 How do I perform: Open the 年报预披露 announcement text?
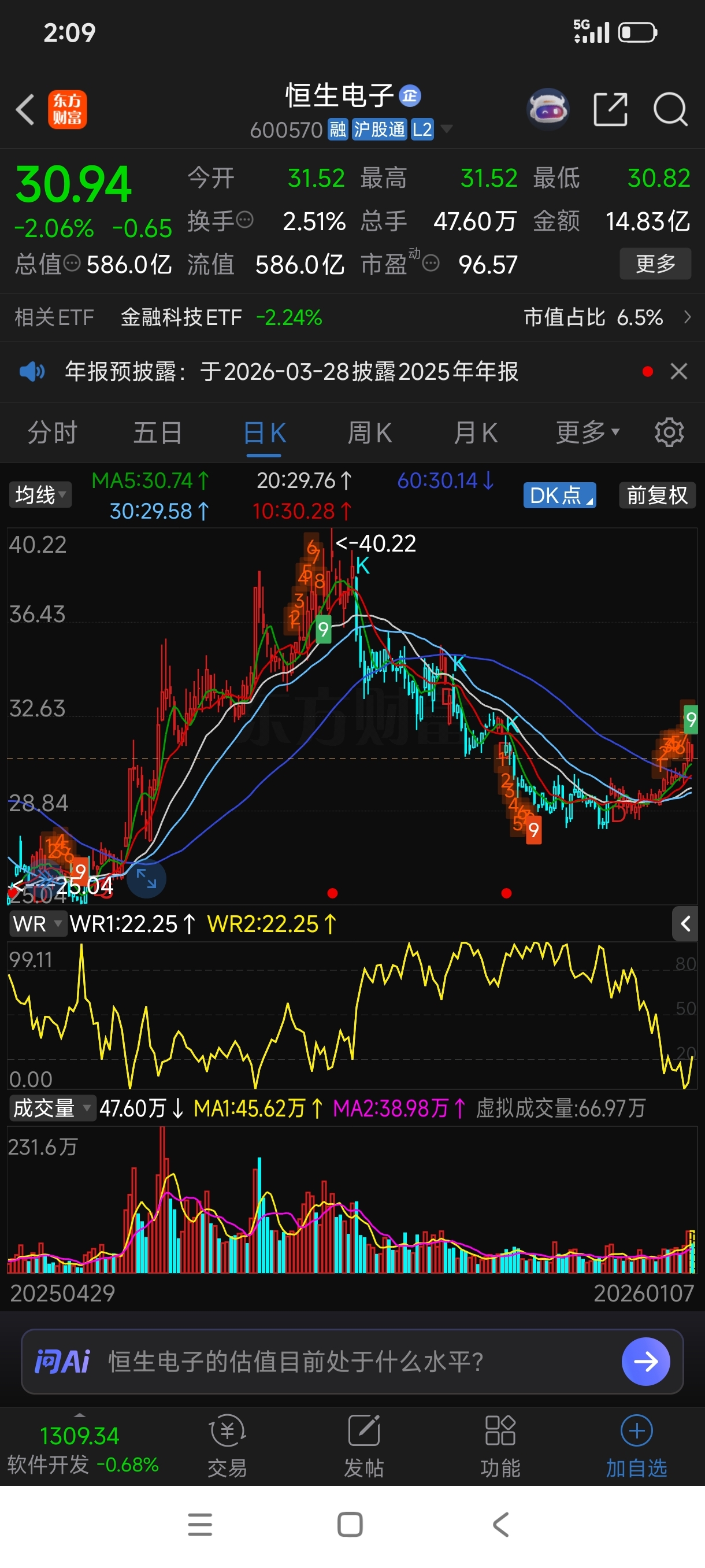click(291, 371)
